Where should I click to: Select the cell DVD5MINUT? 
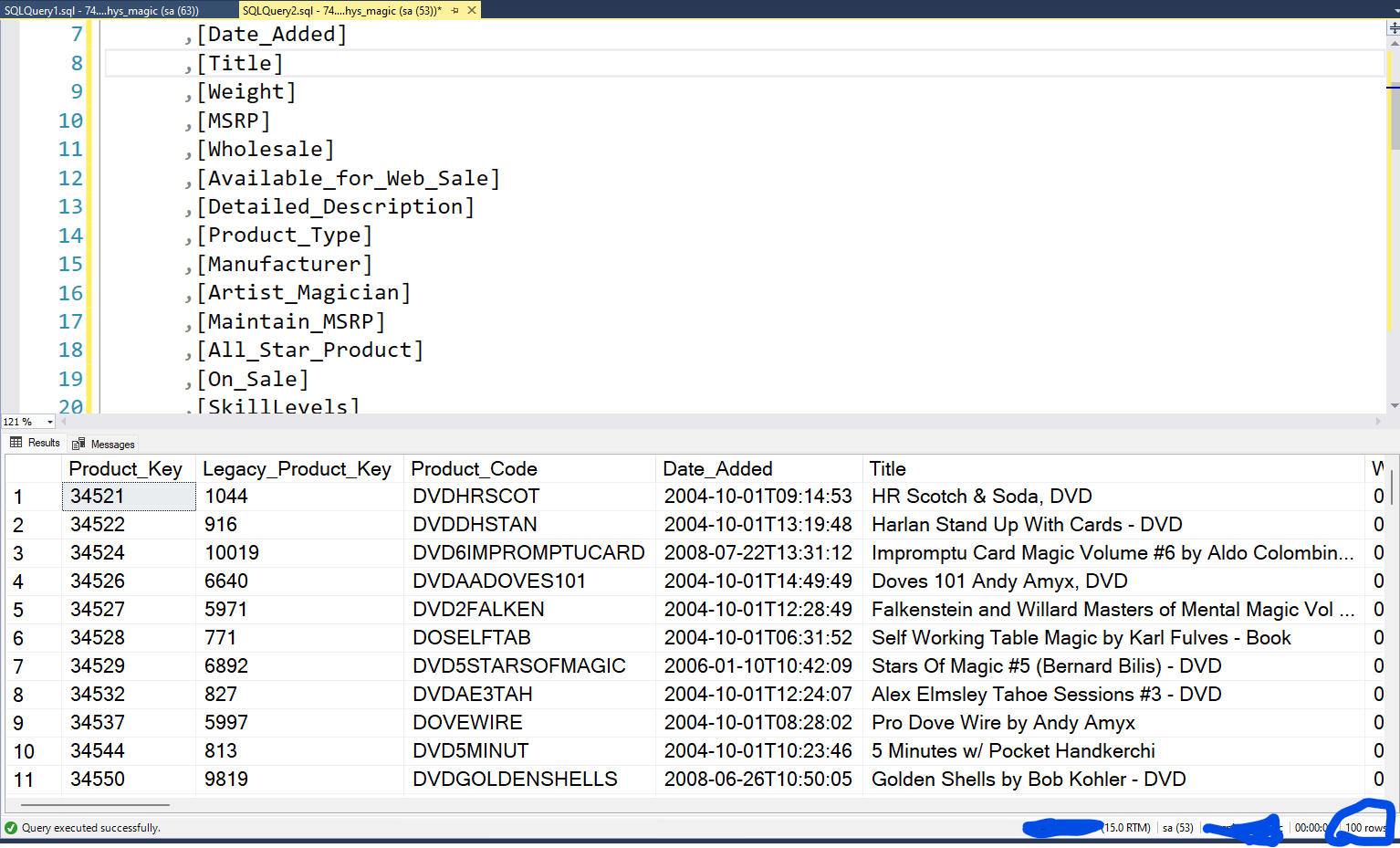[x=529, y=750]
